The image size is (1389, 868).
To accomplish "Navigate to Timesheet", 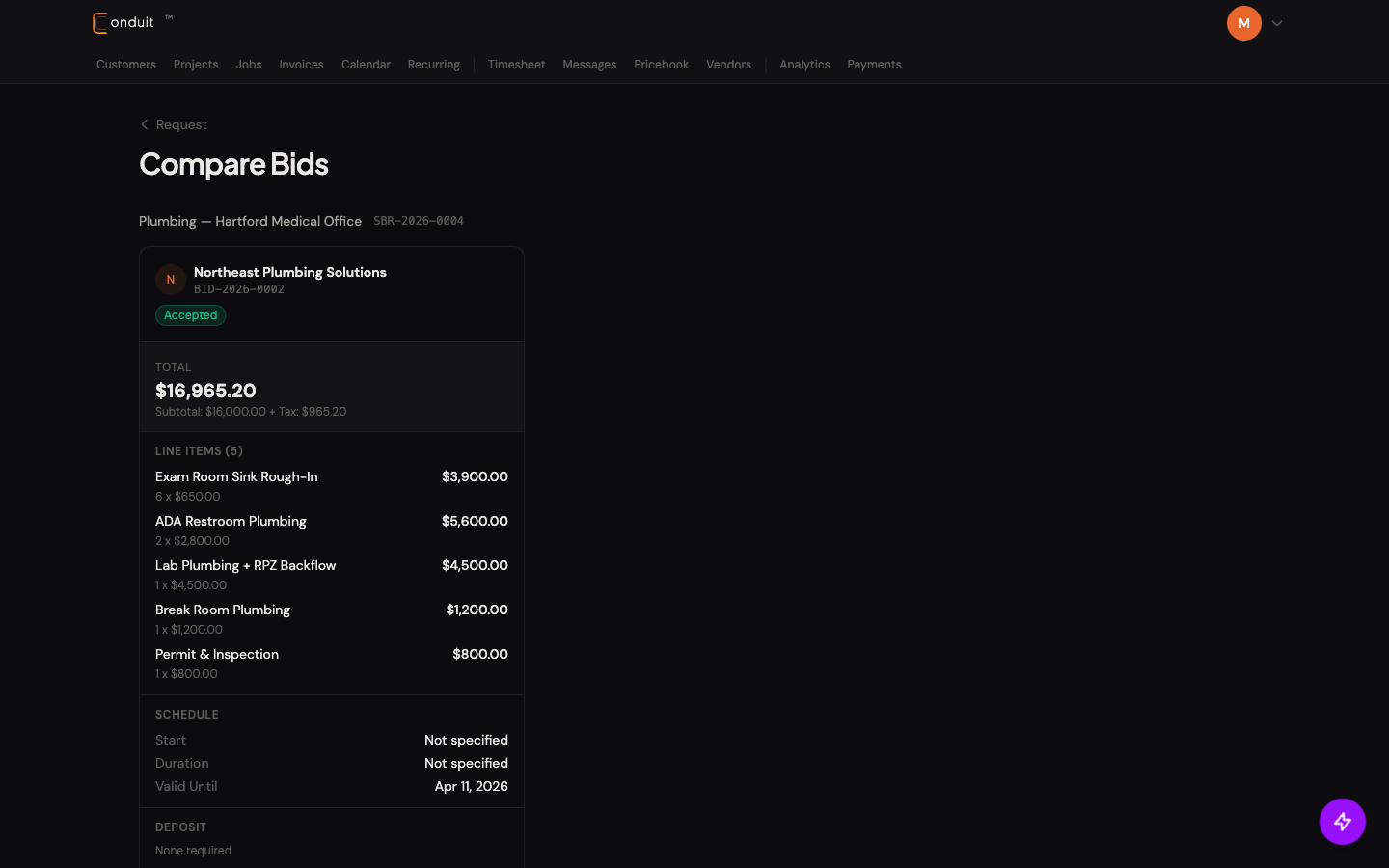I will tap(516, 65).
